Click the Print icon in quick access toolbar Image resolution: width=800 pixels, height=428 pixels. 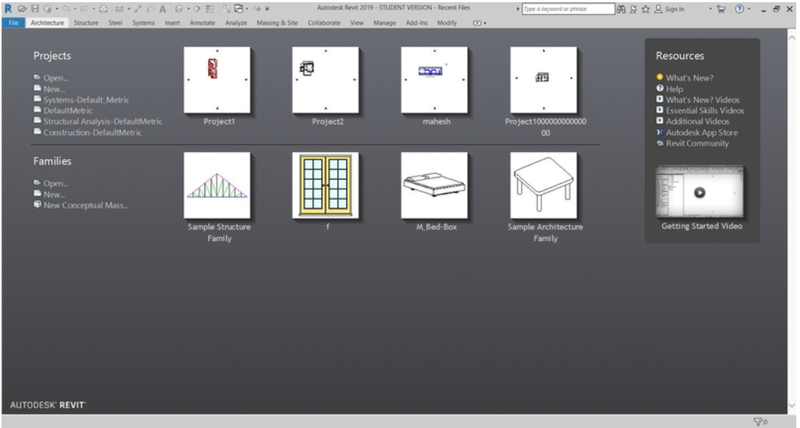tap(104, 9)
